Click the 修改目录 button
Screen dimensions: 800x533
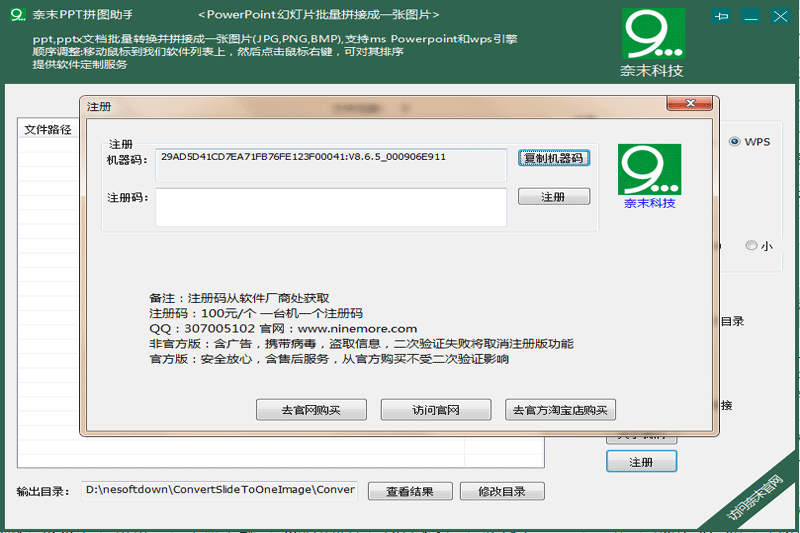pos(502,492)
